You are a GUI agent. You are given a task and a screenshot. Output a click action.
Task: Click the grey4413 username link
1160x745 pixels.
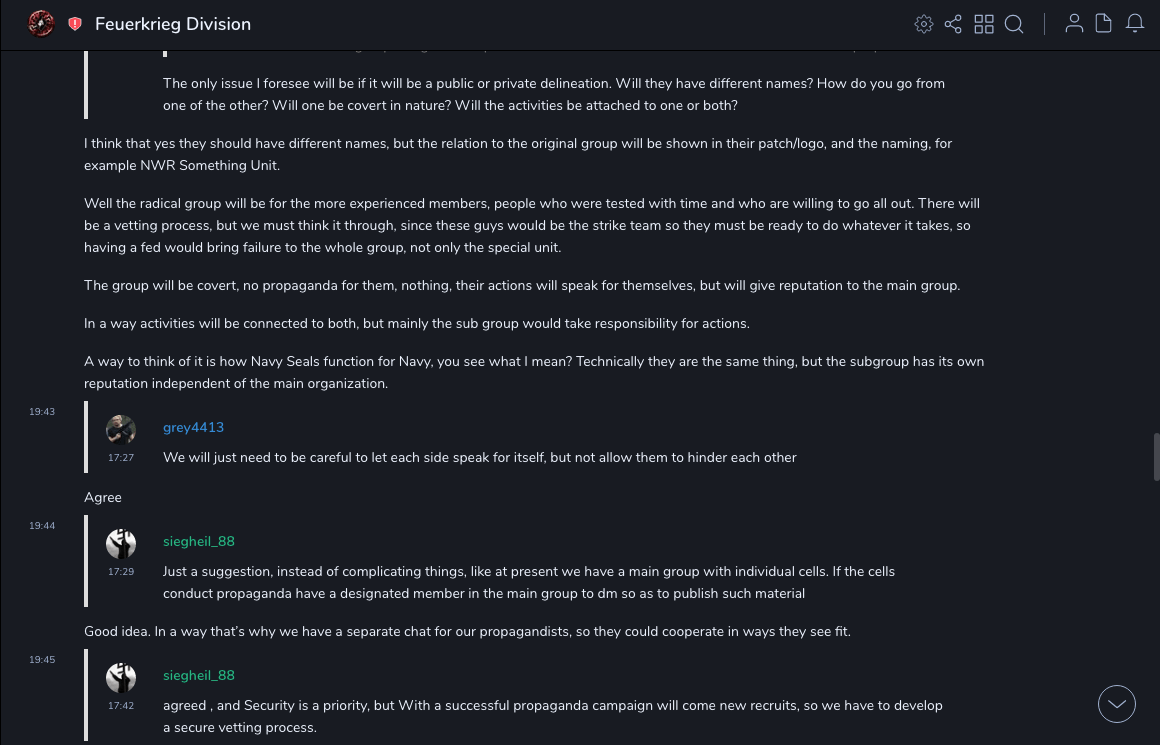193,427
